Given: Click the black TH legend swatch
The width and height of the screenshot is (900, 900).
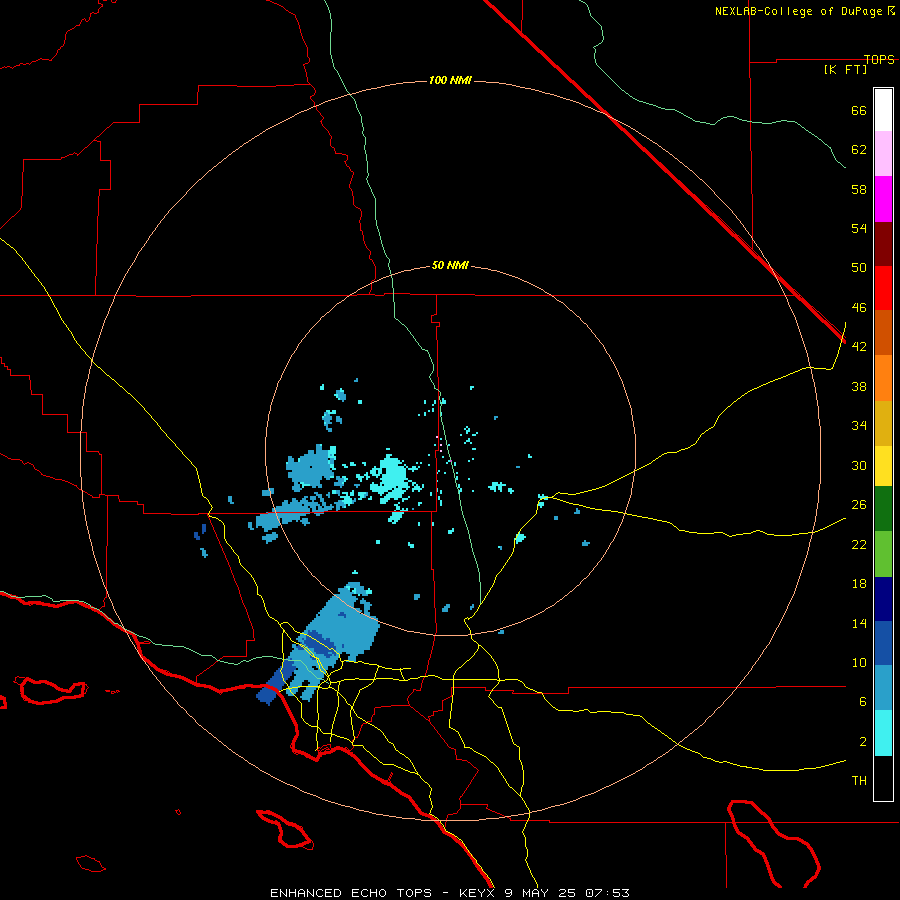Looking at the screenshot, I should point(883,778).
